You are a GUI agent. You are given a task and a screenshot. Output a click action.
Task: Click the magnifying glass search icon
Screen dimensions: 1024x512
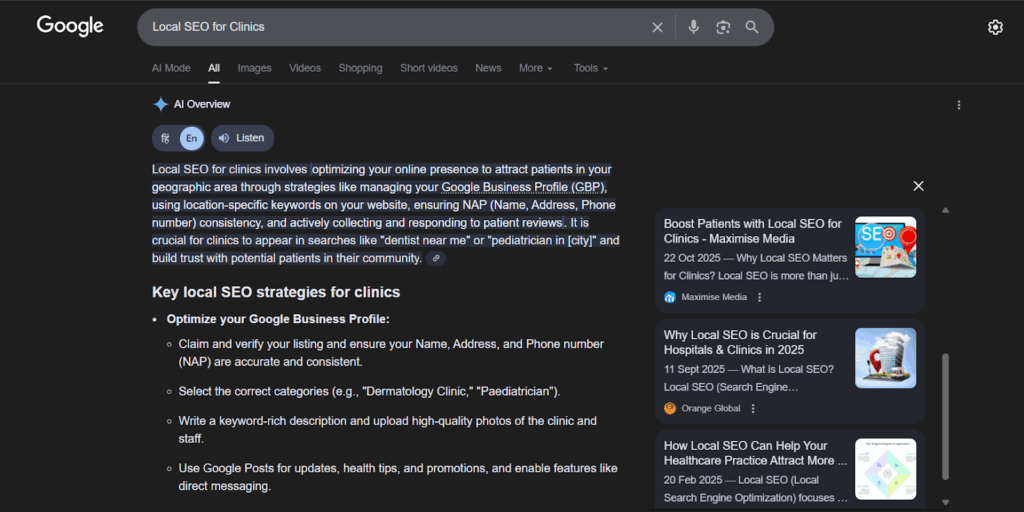tap(752, 27)
